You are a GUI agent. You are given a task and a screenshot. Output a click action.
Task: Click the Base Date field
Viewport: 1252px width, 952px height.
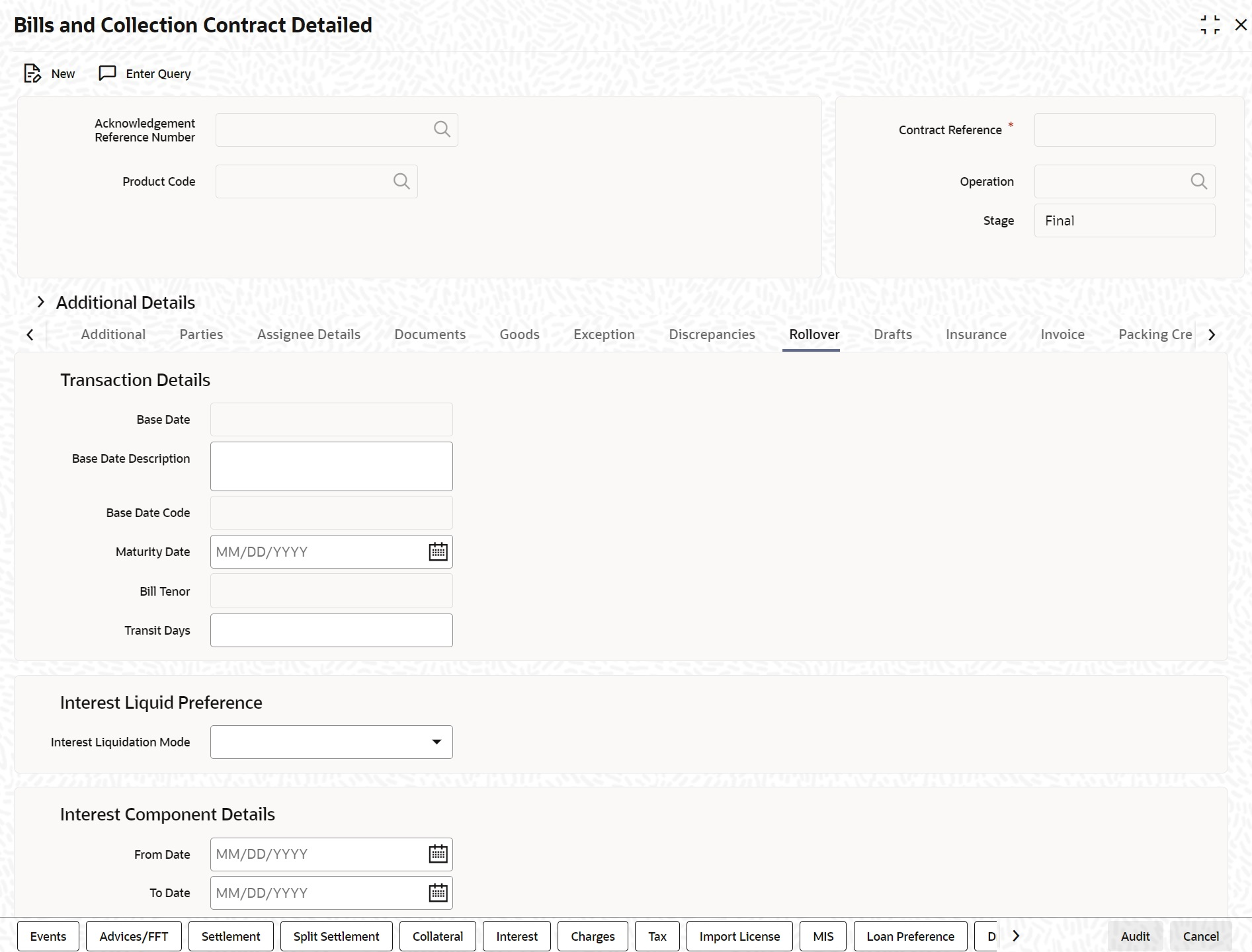331,419
